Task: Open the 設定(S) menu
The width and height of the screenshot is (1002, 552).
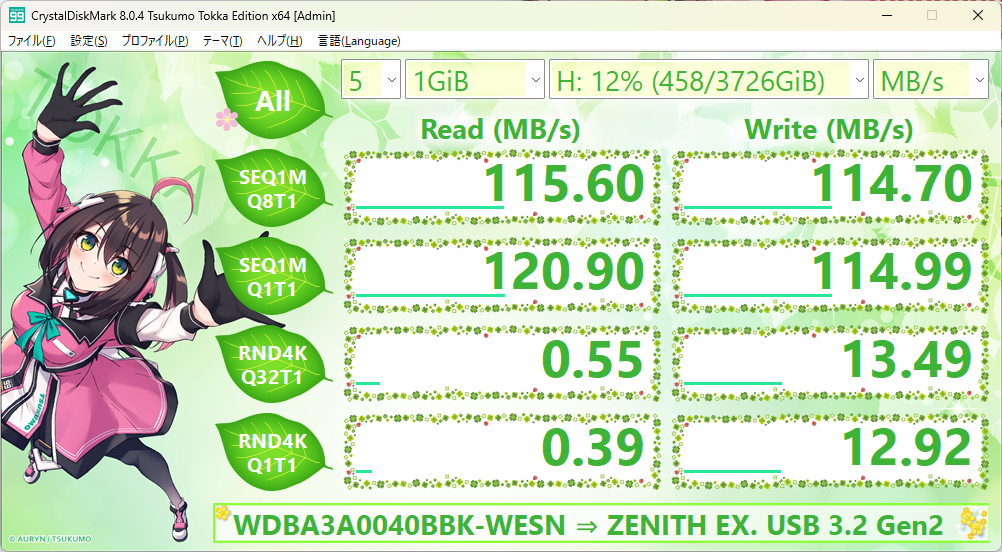Action: [x=89, y=41]
